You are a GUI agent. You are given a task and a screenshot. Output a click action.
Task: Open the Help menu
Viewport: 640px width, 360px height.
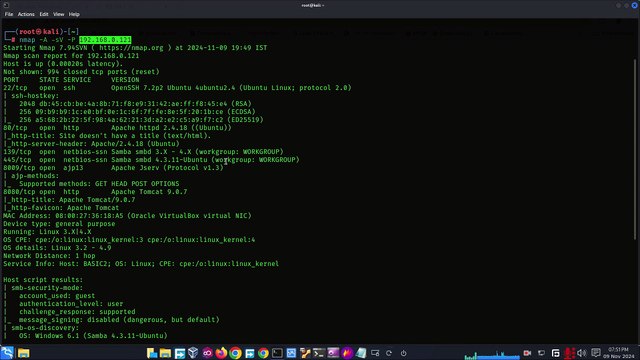click(74, 14)
